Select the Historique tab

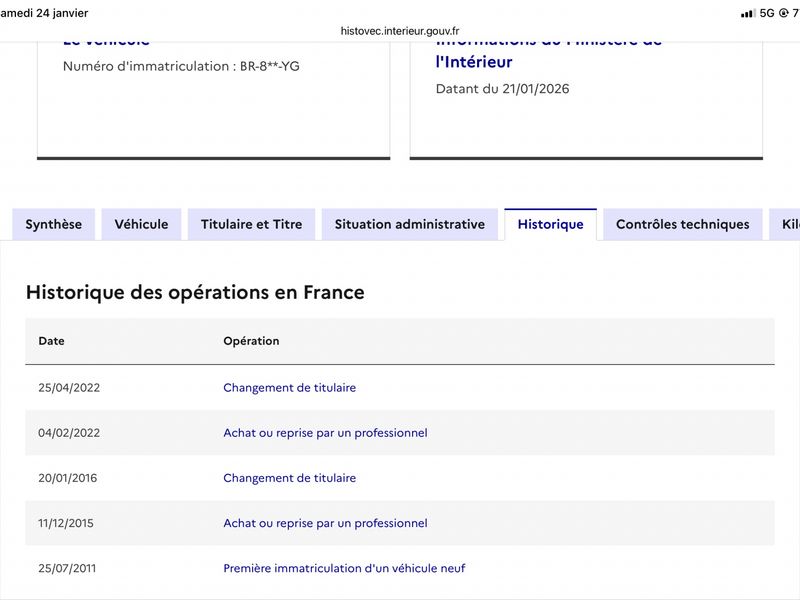(551, 224)
